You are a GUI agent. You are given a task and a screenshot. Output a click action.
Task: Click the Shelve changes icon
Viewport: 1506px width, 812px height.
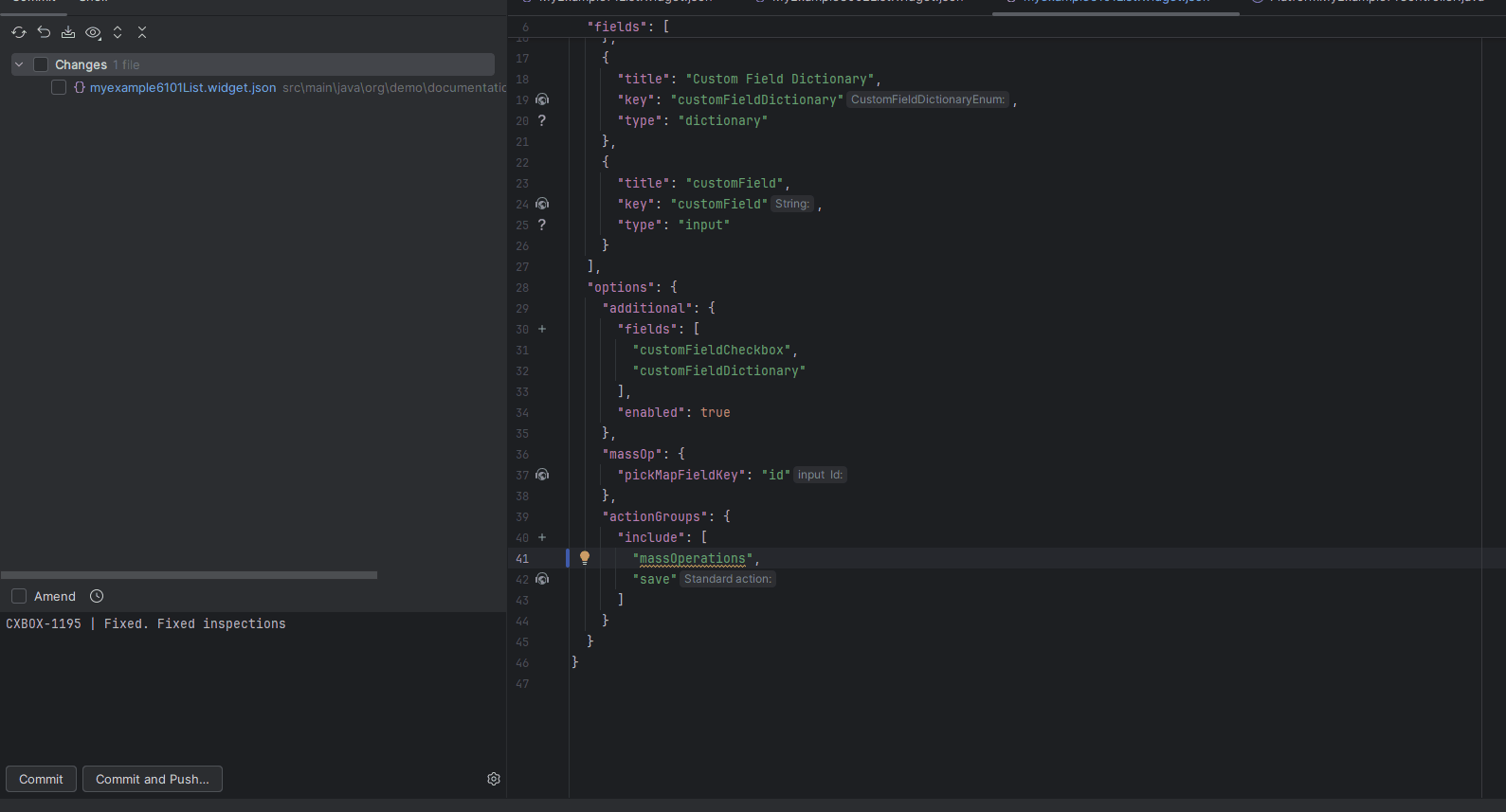(x=68, y=32)
